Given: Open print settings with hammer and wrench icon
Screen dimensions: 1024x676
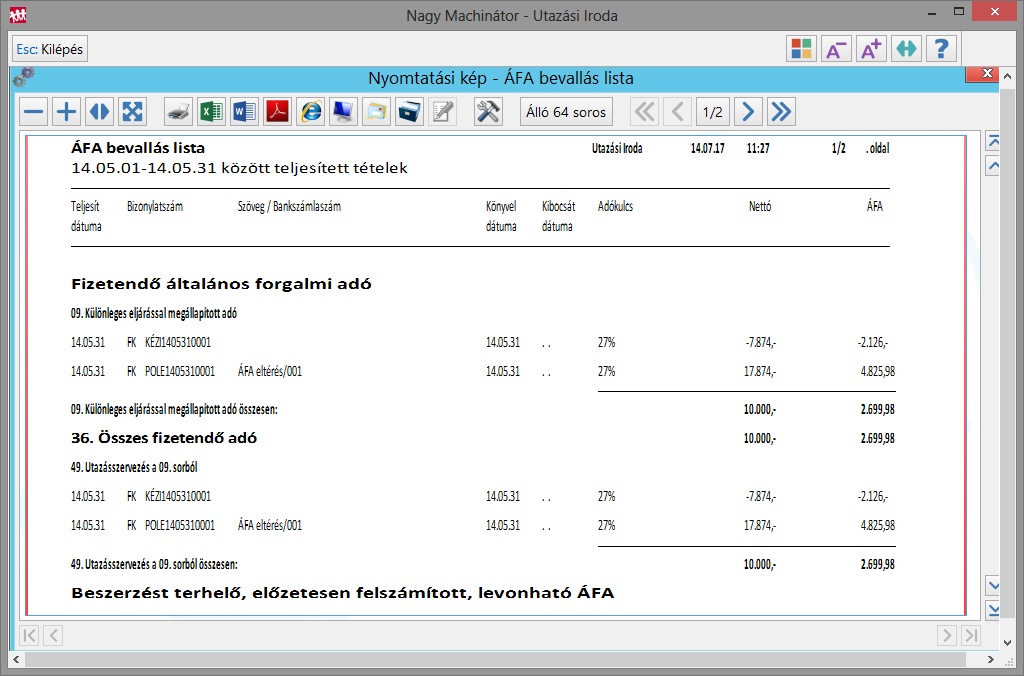Looking at the screenshot, I should [488, 112].
